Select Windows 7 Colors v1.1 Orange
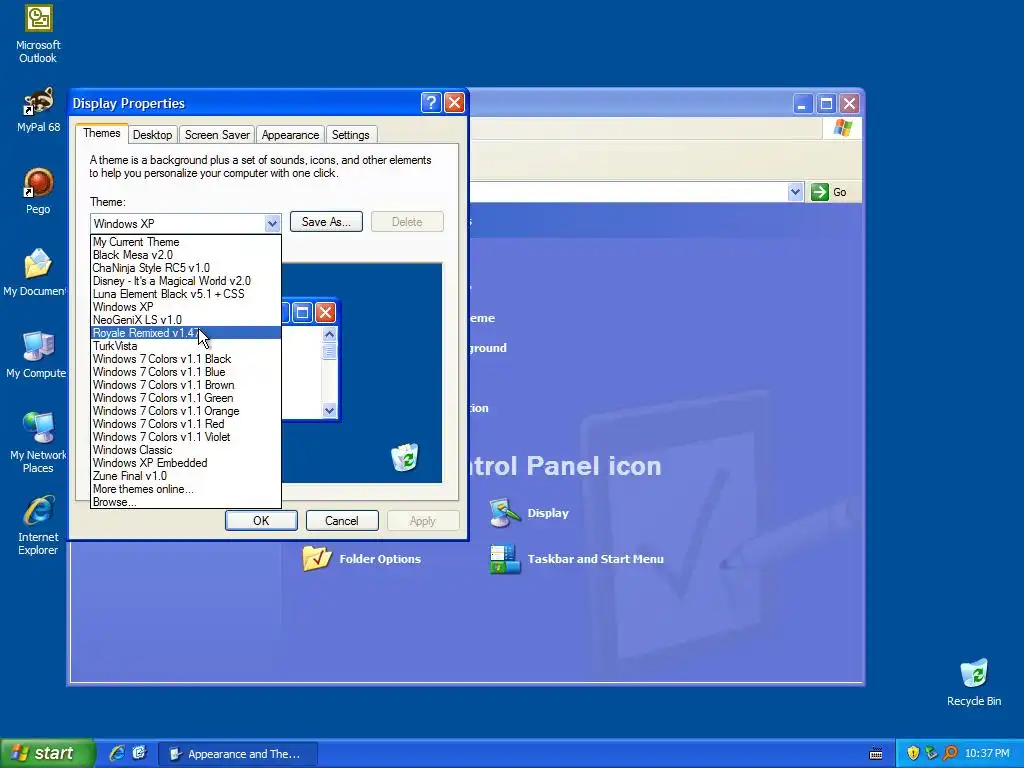The image size is (1024, 768). 186,411
